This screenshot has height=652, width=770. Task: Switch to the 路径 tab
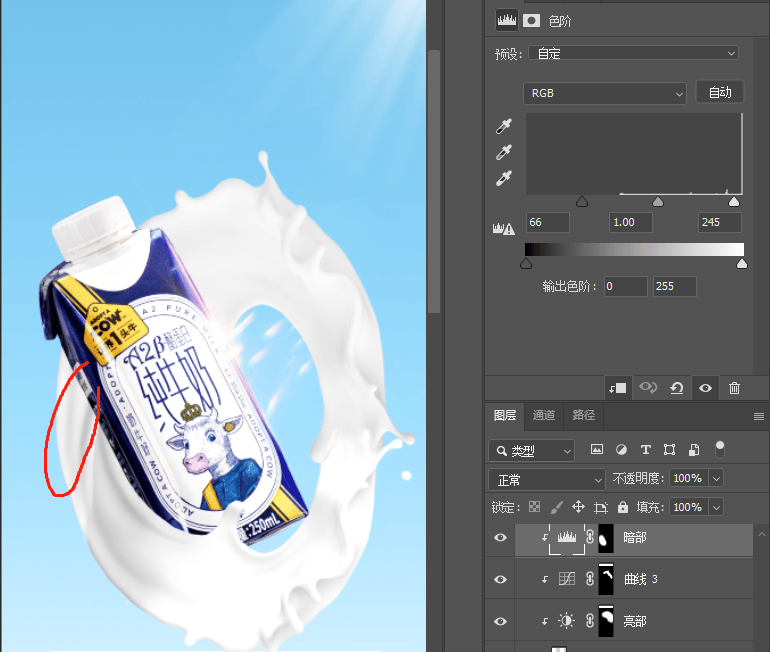pyautogui.click(x=583, y=415)
